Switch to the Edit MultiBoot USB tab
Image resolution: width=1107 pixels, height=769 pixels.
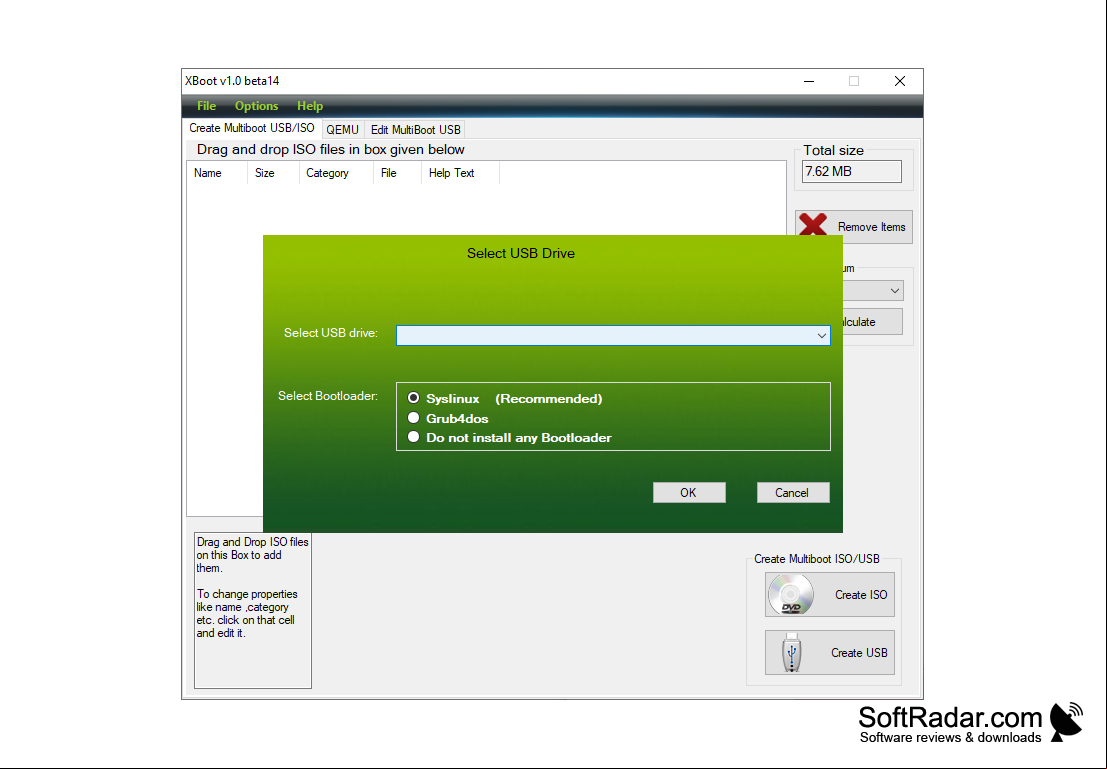tap(416, 130)
